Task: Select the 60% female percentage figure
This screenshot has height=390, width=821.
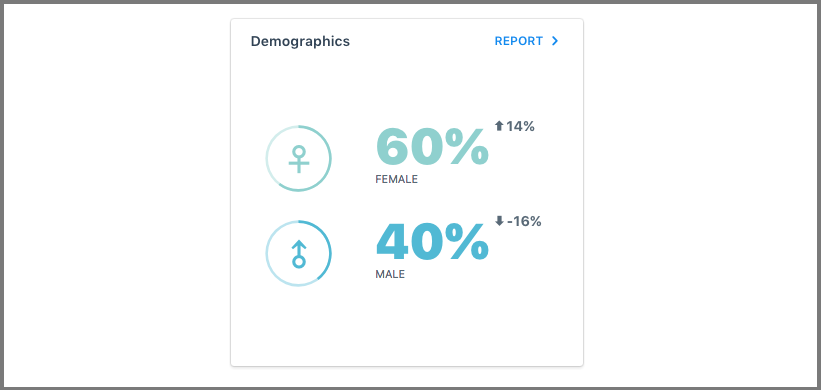Action: tap(432, 148)
